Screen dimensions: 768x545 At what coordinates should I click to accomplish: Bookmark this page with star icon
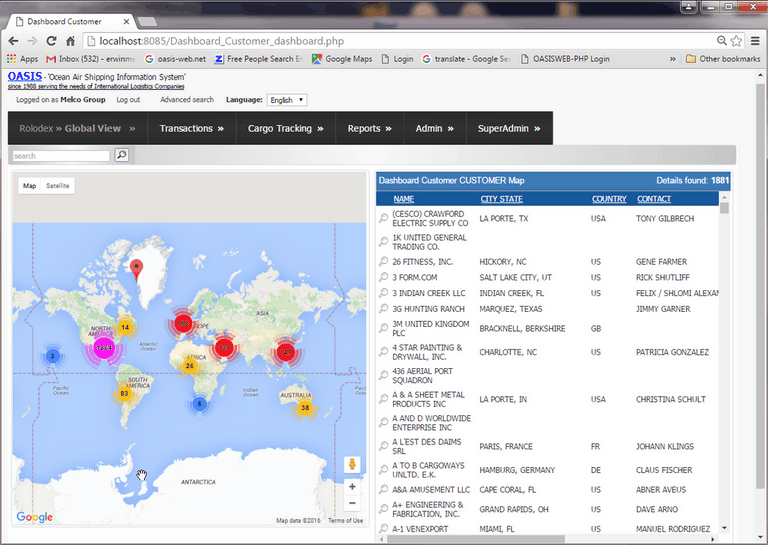pyautogui.click(x=736, y=41)
